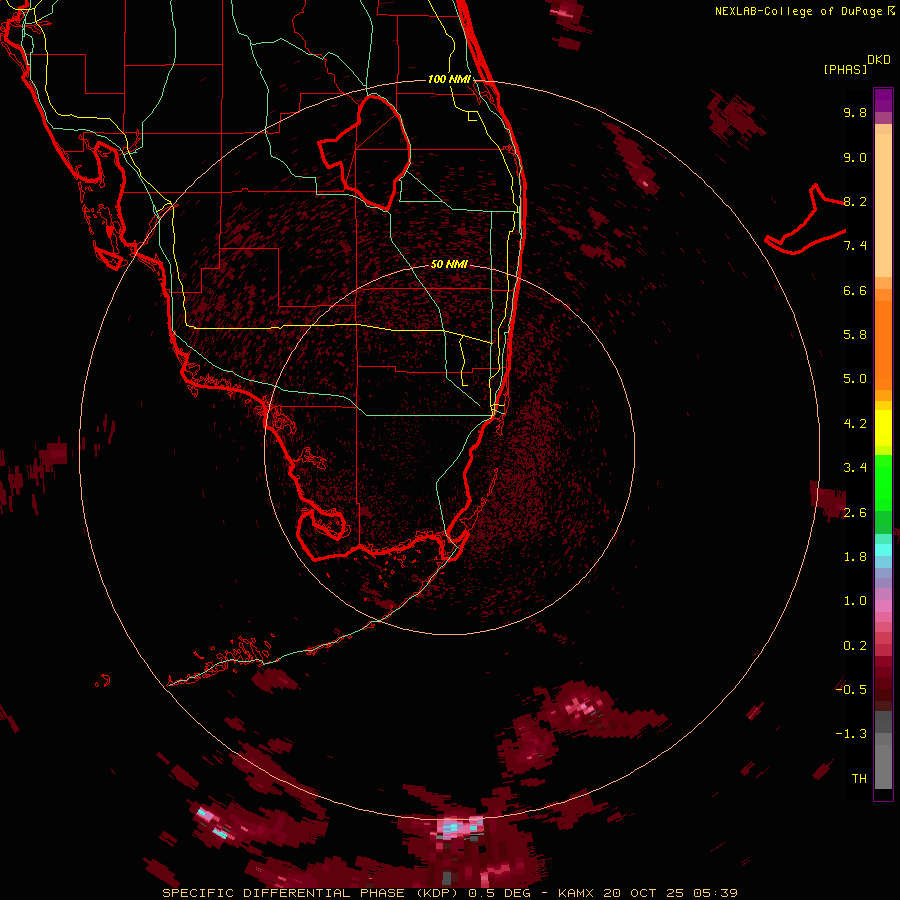Select the 0.2 value on the scale

tap(855, 646)
